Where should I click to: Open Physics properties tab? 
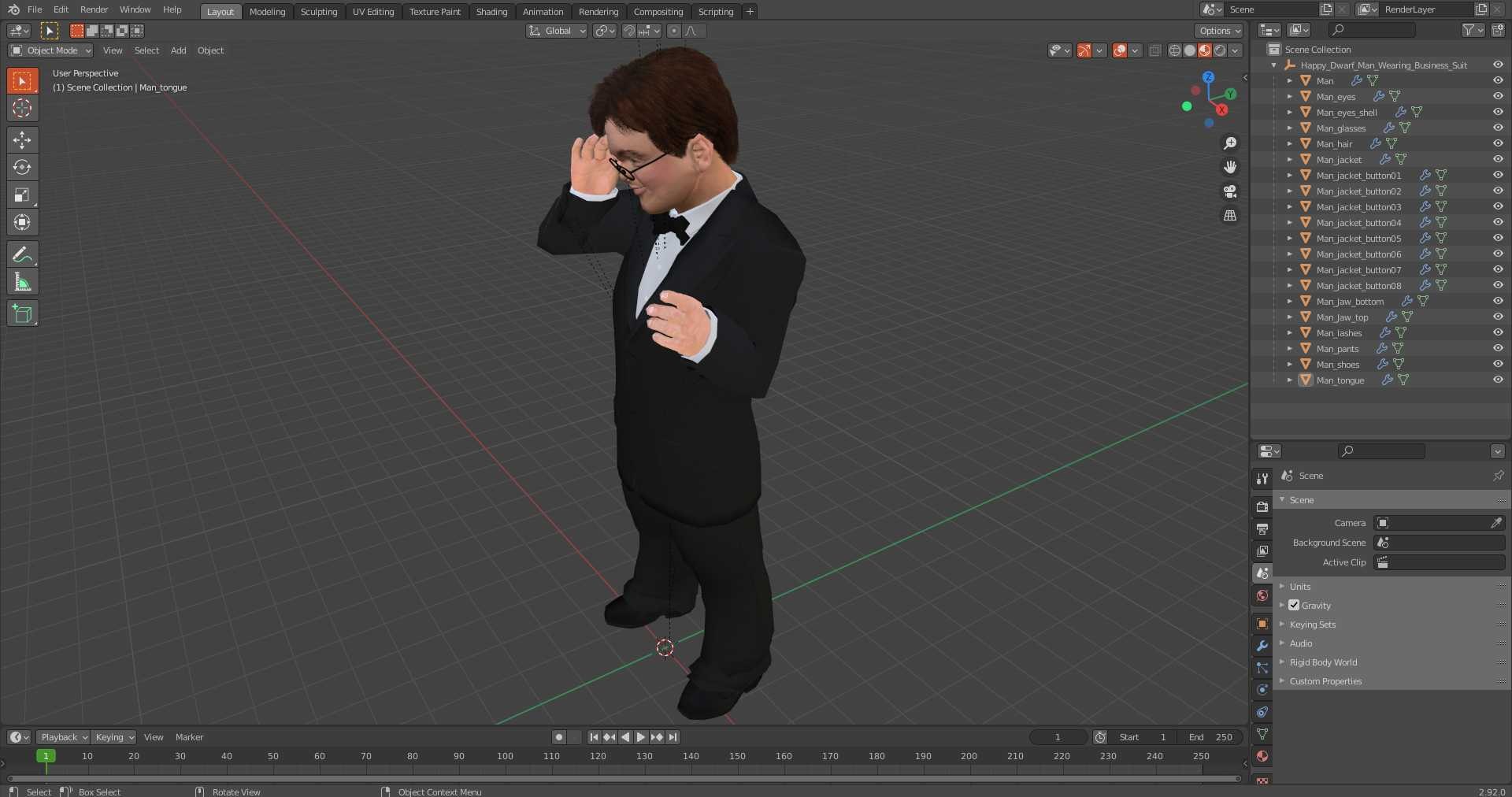[x=1262, y=690]
